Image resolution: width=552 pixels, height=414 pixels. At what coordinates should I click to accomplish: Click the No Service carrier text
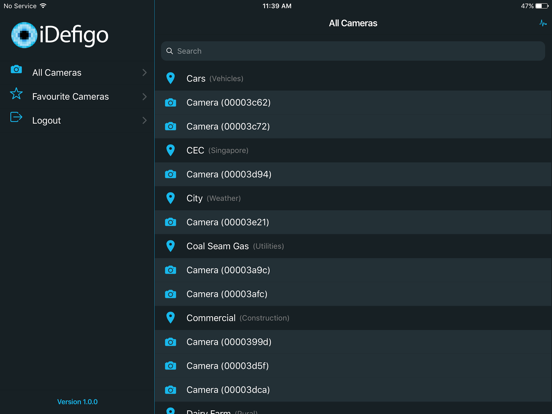[x=20, y=6]
